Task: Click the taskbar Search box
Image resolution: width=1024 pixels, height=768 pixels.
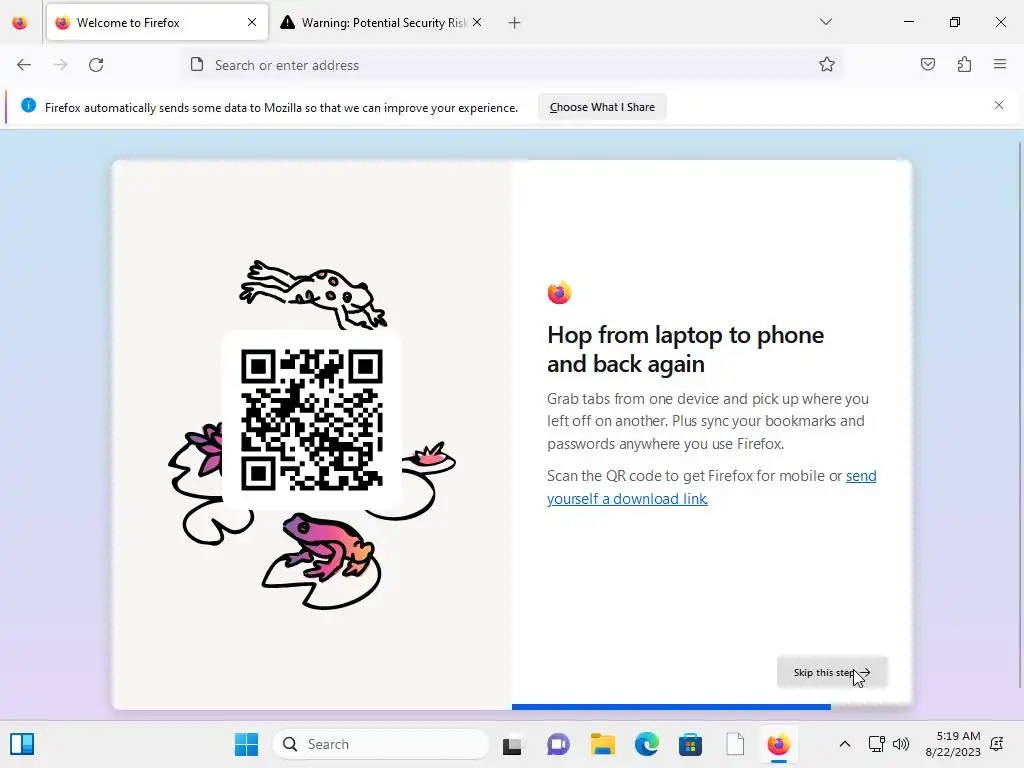Action: coord(381,744)
